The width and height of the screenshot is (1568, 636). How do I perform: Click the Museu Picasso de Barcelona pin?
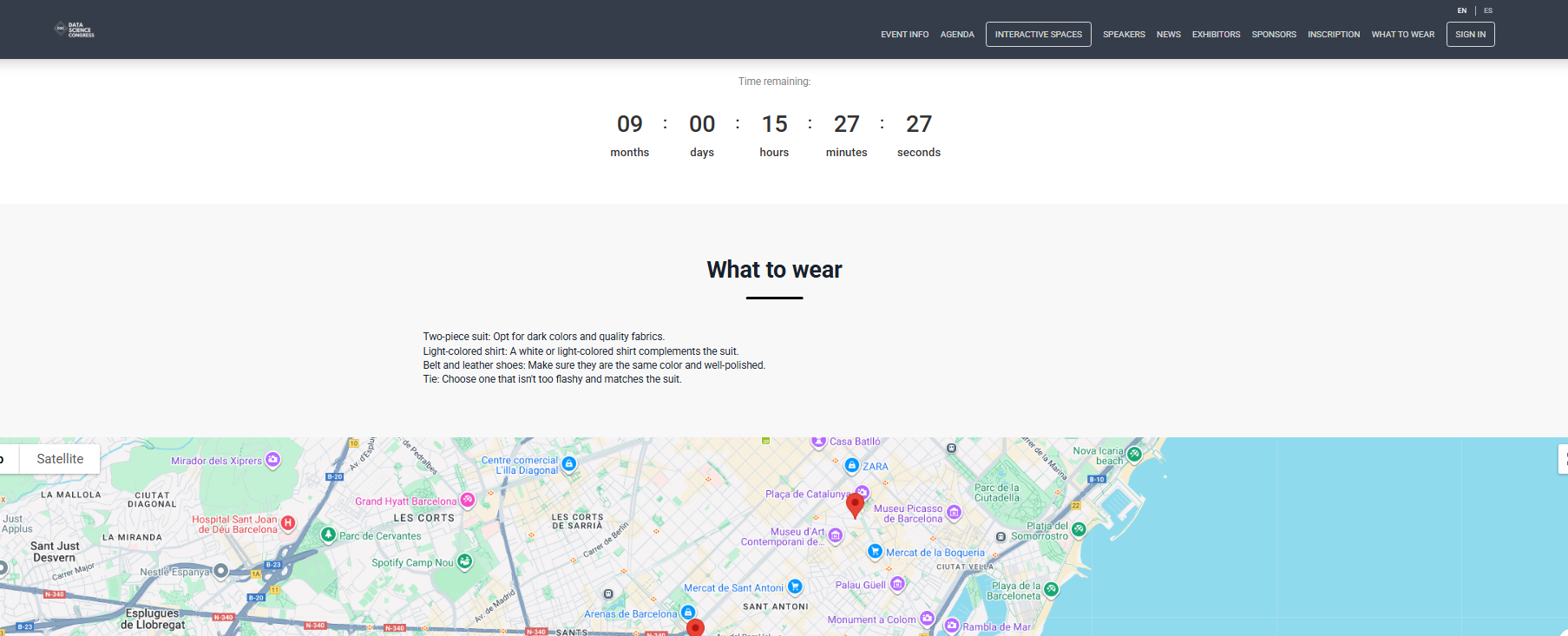pyautogui.click(x=954, y=513)
